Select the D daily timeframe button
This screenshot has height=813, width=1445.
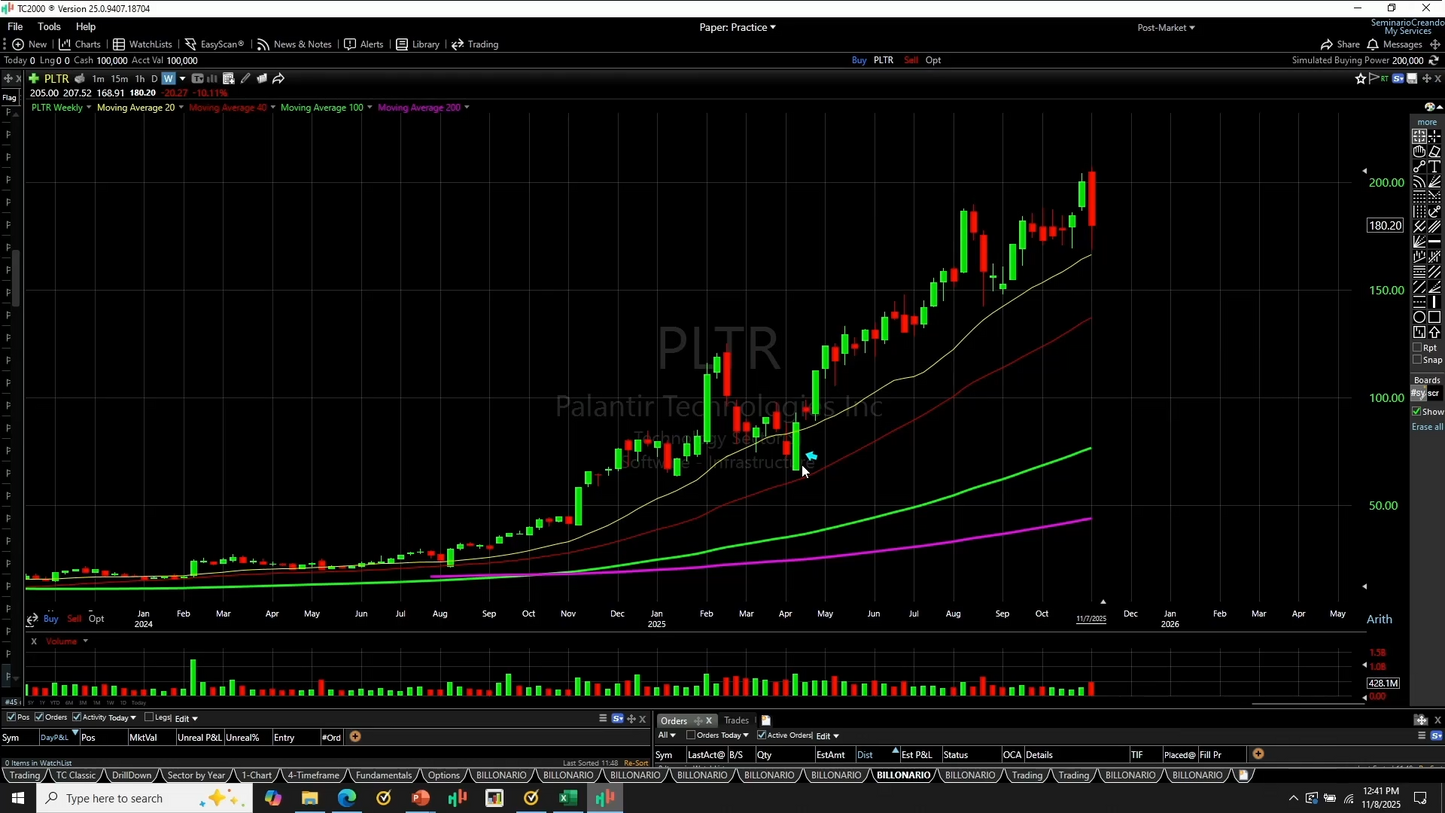[x=154, y=79]
